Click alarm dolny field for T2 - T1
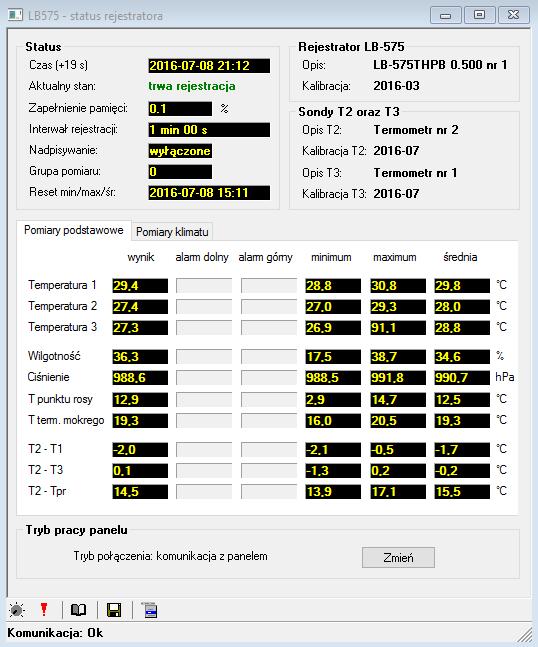538x647 pixels. (x=204, y=449)
